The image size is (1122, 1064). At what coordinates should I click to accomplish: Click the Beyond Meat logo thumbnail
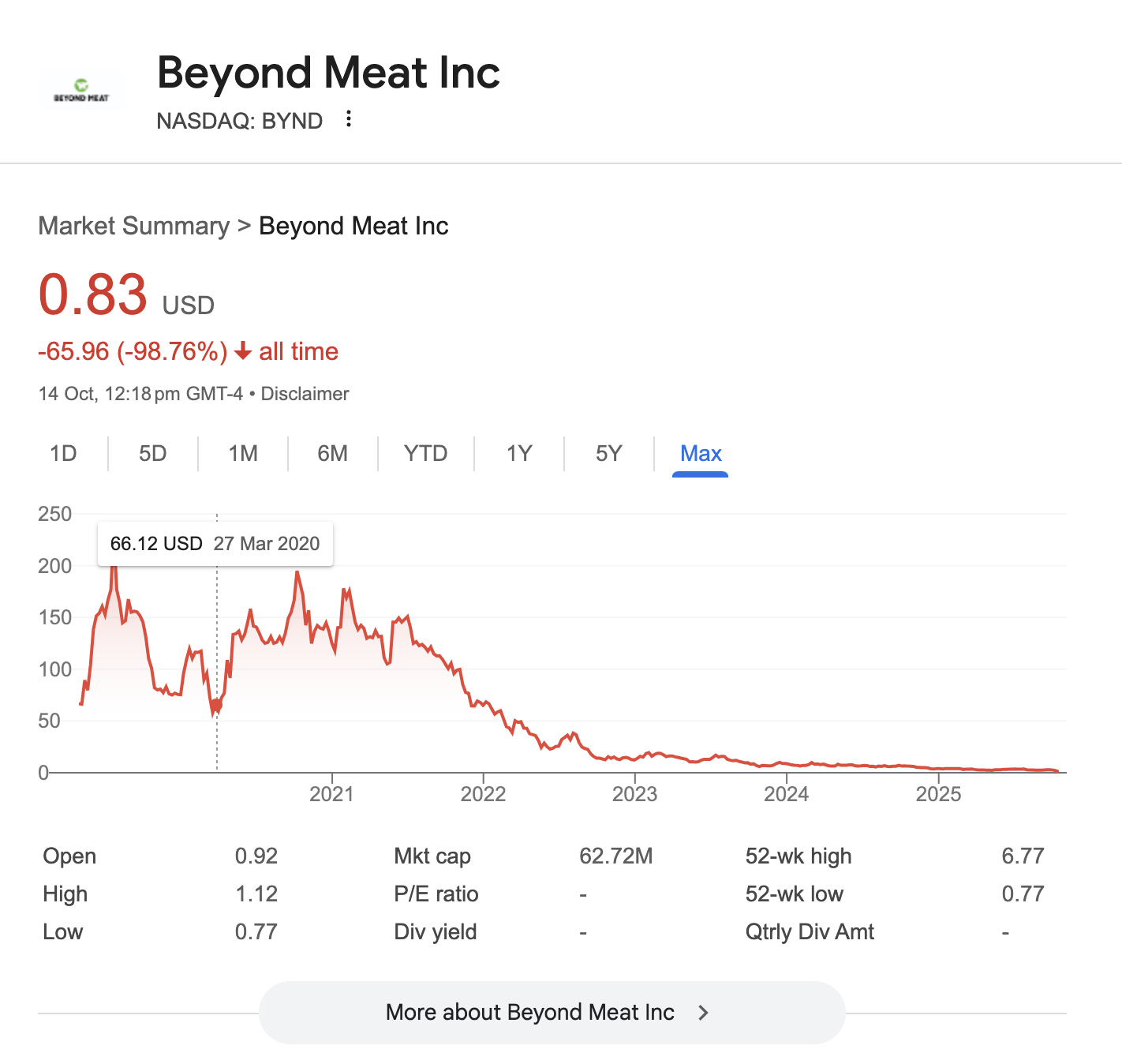pos(81,91)
